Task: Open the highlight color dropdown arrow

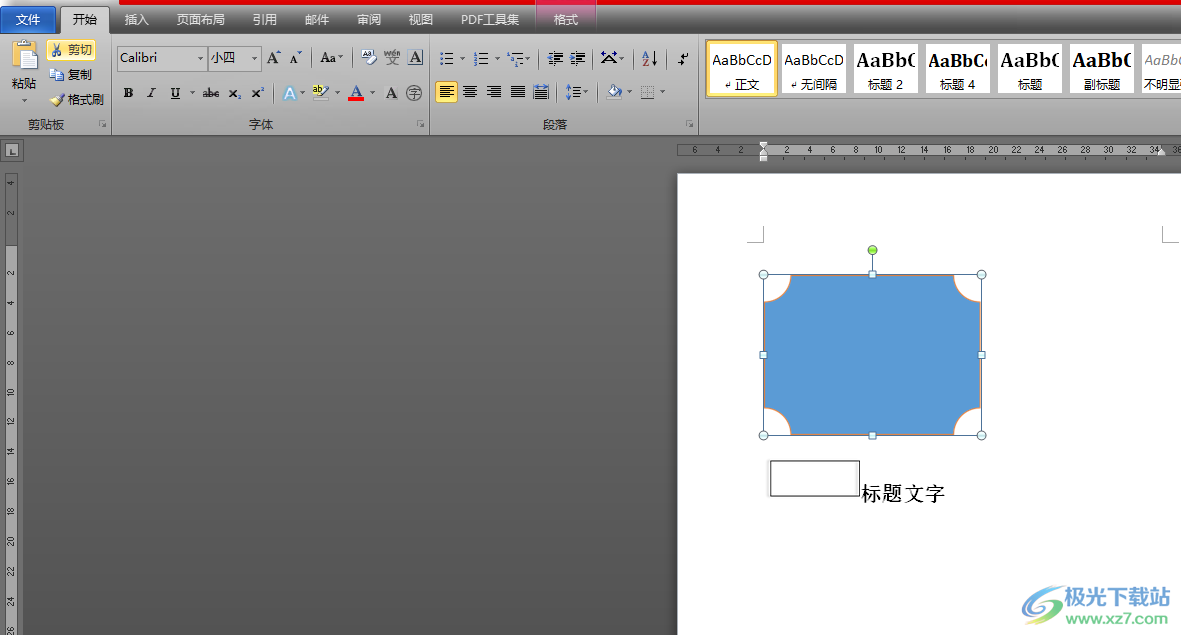Action: coord(337,93)
